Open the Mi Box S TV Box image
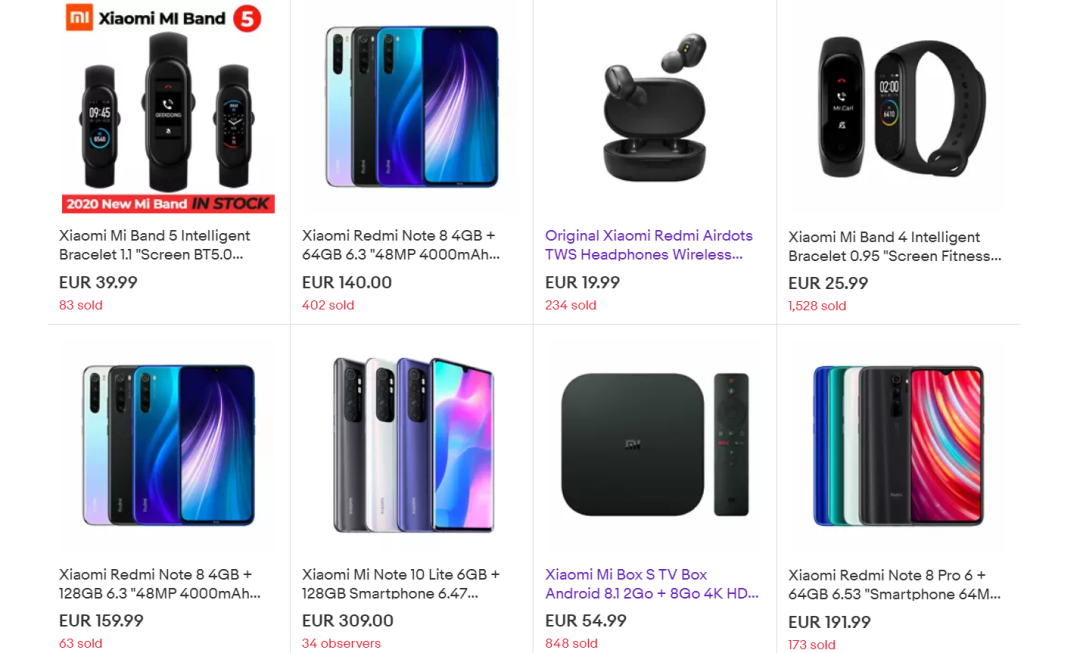 click(x=654, y=445)
